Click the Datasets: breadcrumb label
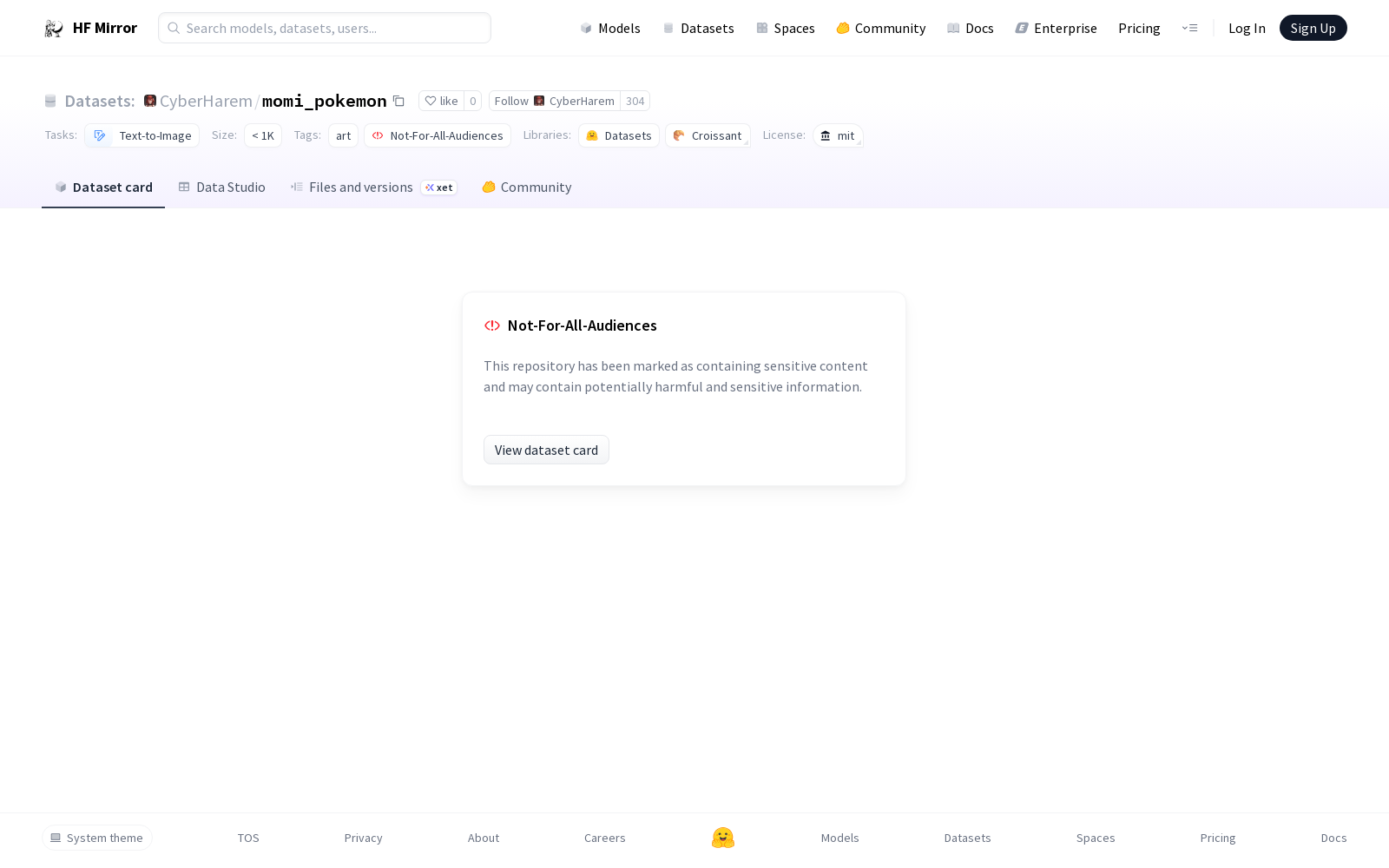This screenshot has height=868, width=1389. 100,101
